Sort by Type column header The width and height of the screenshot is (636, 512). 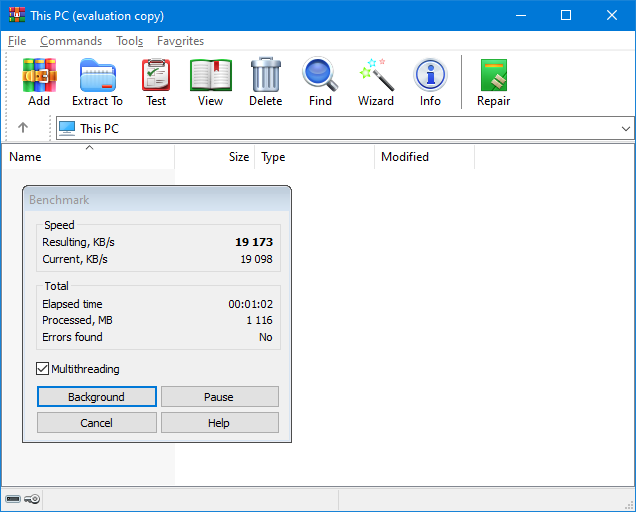coord(314,157)
